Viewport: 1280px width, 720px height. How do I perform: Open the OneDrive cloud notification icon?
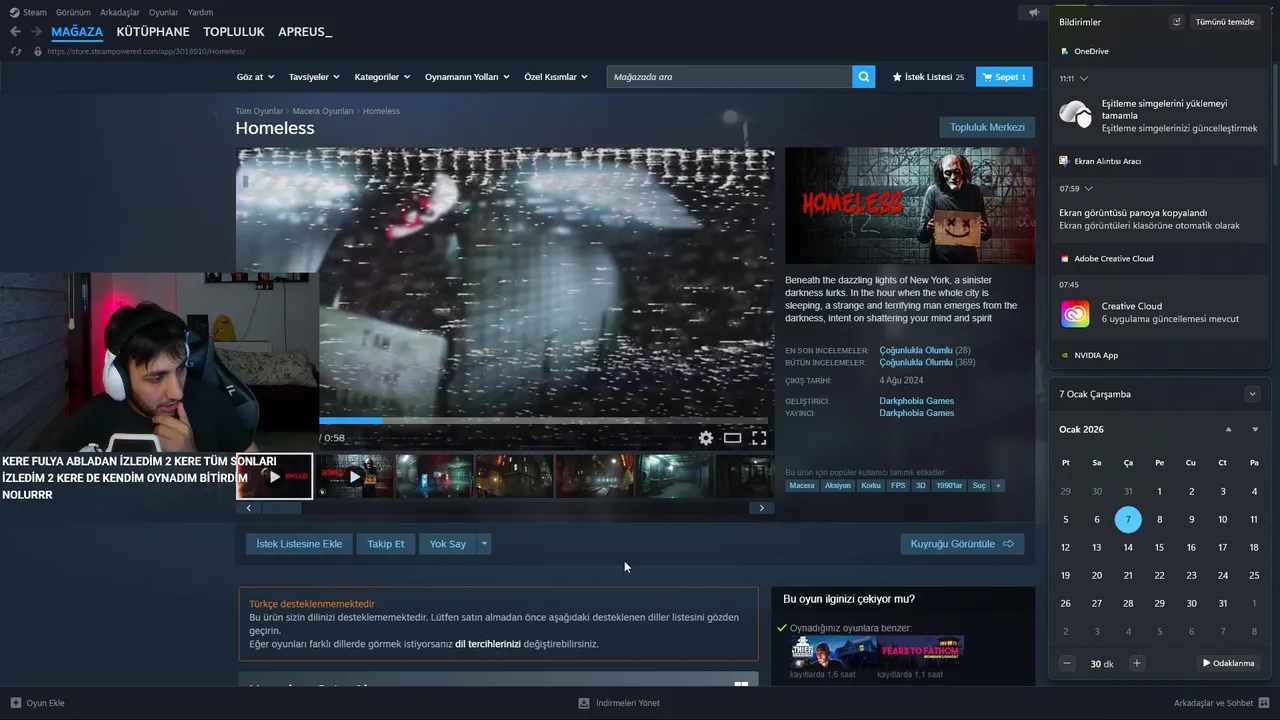point(1075,114)
